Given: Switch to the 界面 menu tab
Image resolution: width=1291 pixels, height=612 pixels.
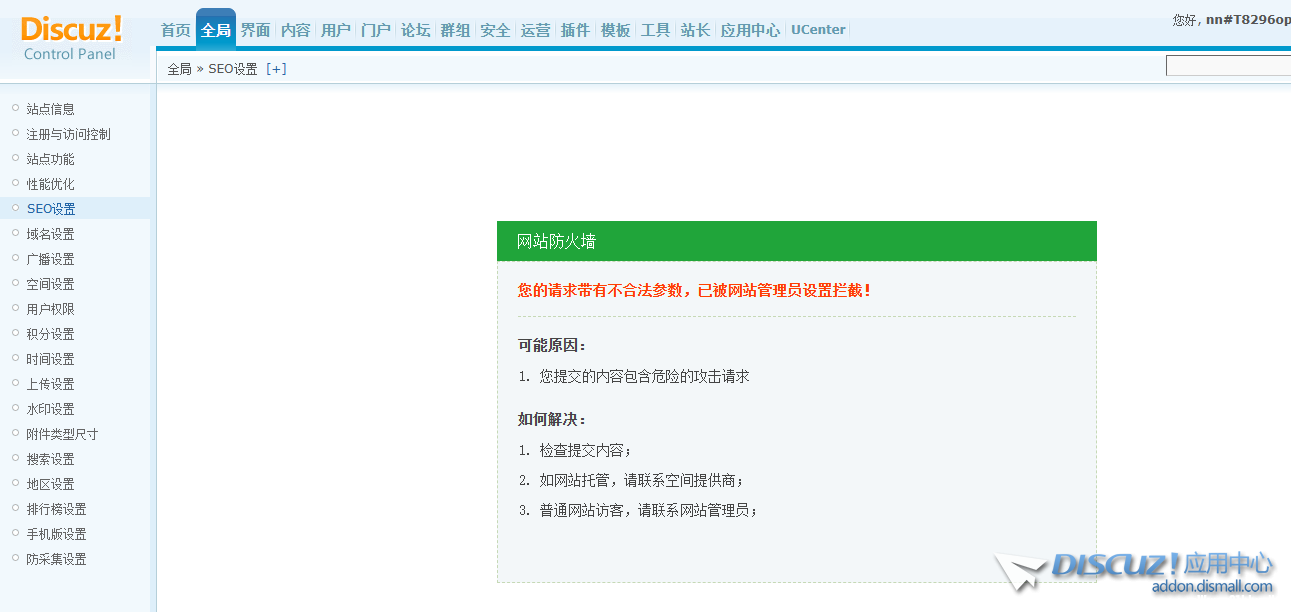Looking at the screenshot, I should [256, 30].
